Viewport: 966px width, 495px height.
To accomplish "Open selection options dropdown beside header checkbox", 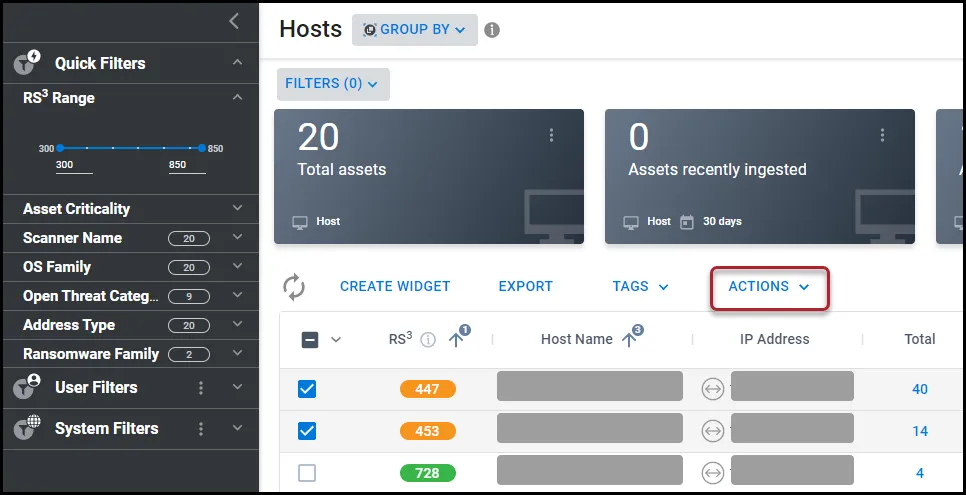I will (x=336, y=340).
